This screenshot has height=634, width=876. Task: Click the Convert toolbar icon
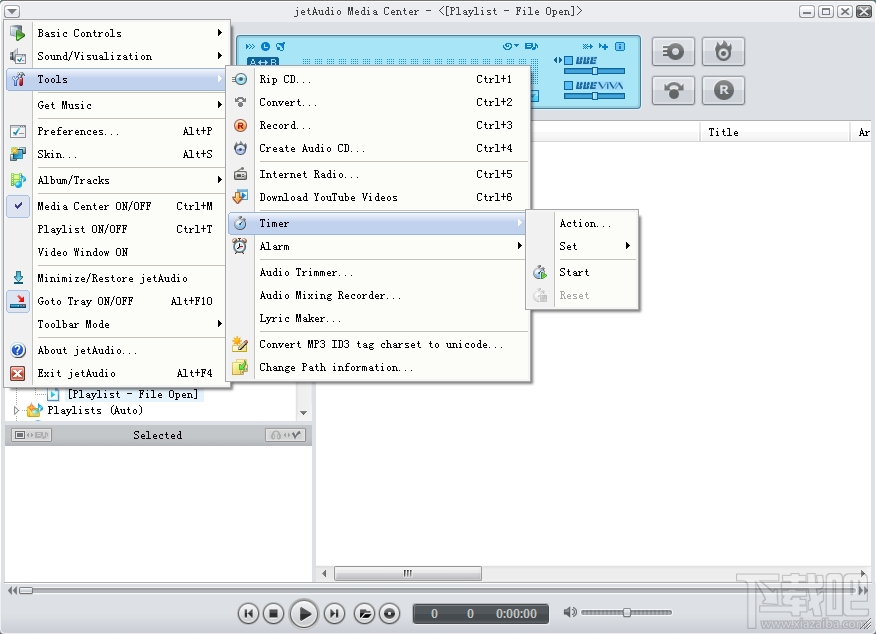(x=673, y=91)
